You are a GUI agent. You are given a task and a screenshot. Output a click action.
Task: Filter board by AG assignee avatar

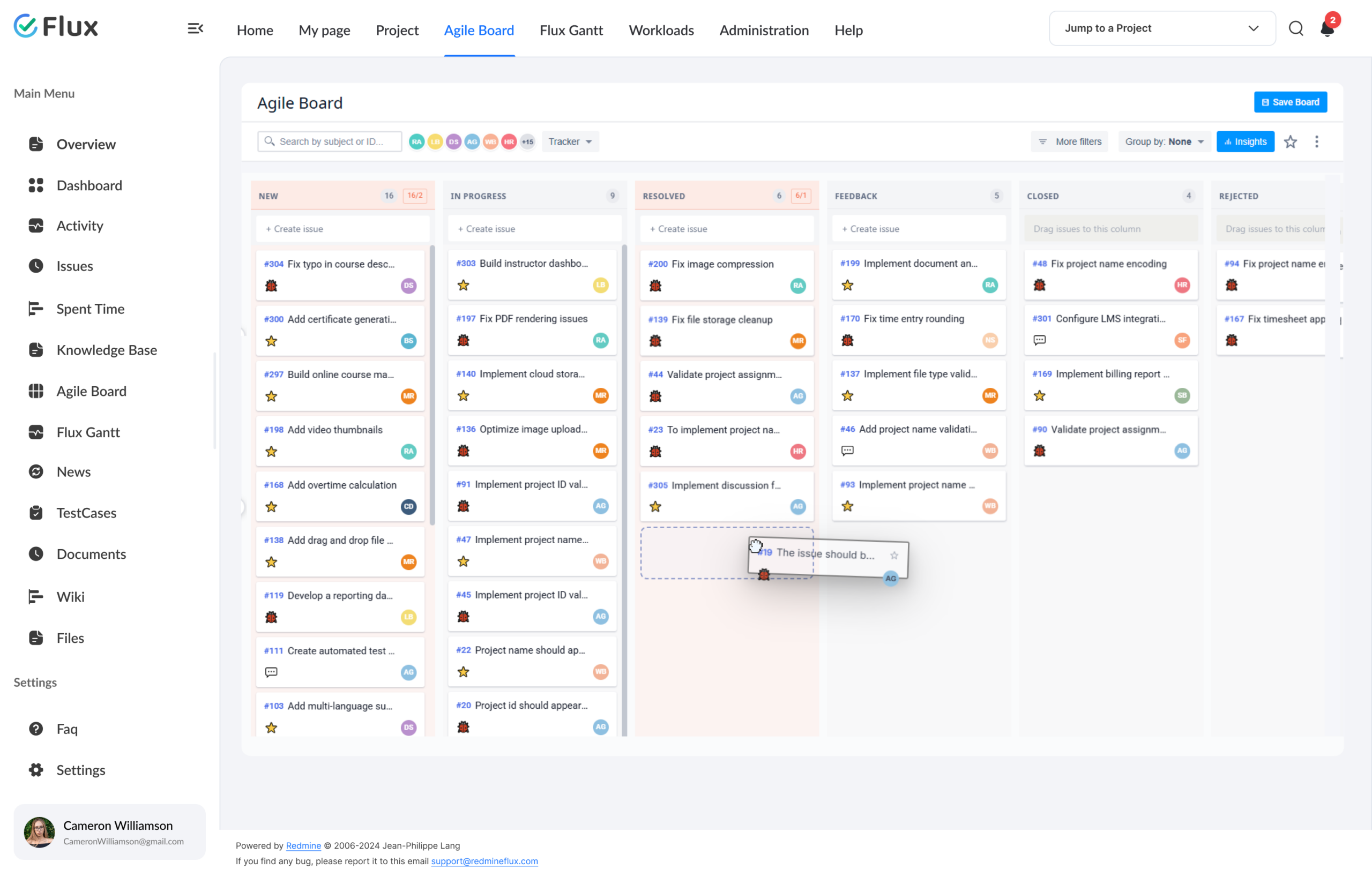pyautogui.click(x=472, y=142)
